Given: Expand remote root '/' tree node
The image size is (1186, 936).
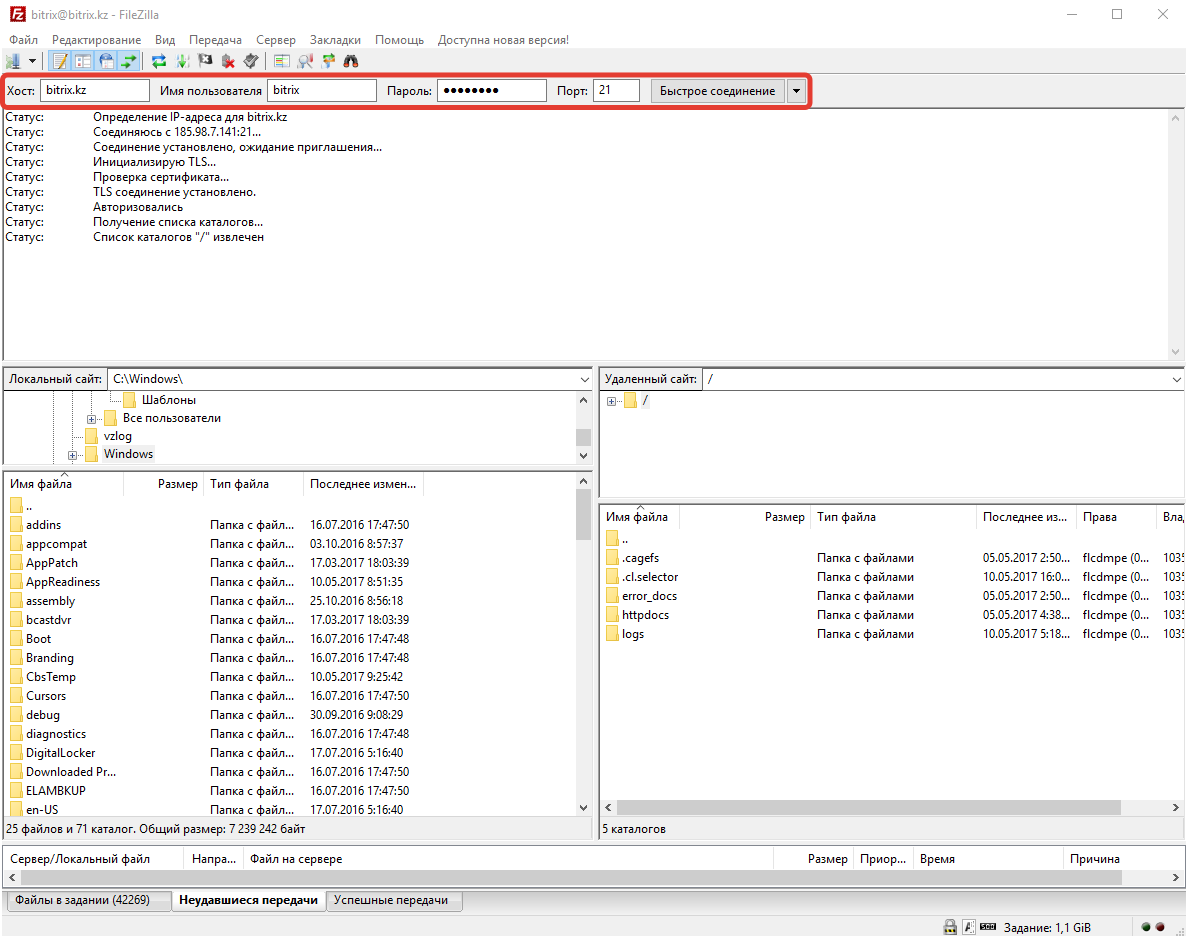Looking at the screenshot, I should click(611, 402).
